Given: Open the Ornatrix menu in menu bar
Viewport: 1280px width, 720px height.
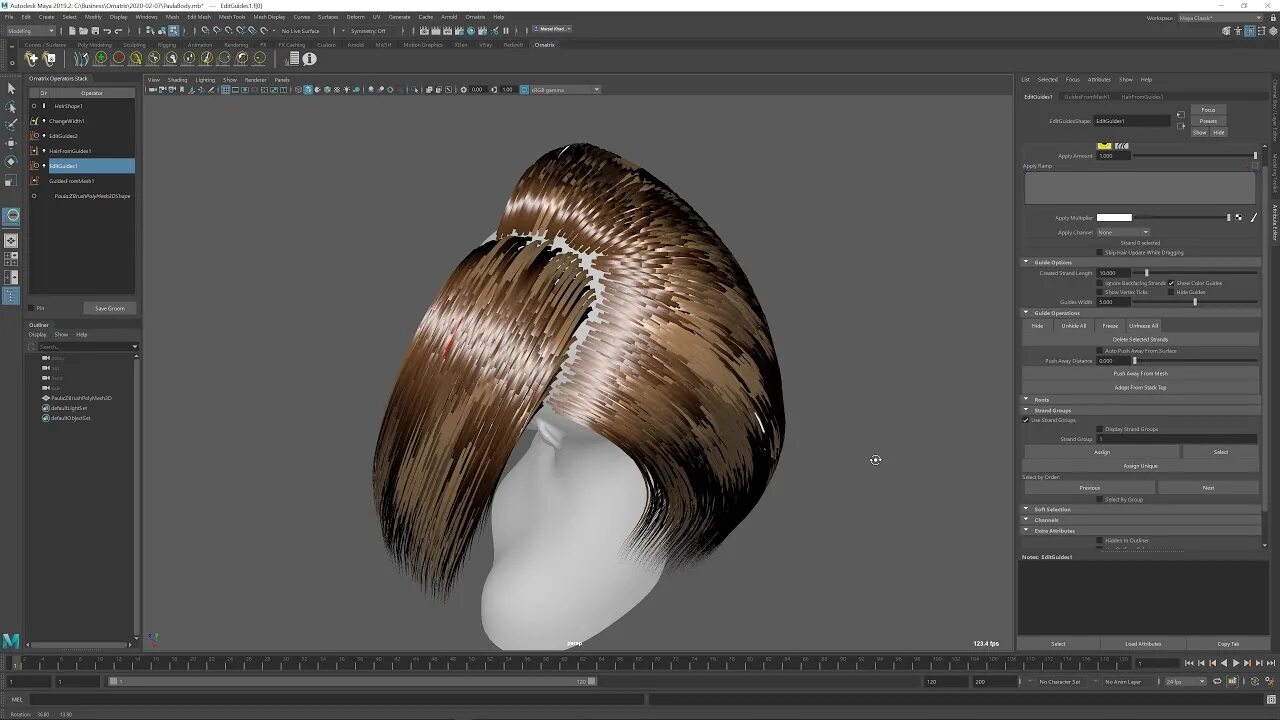Looking at the screenshot, I should coord(475,17).
